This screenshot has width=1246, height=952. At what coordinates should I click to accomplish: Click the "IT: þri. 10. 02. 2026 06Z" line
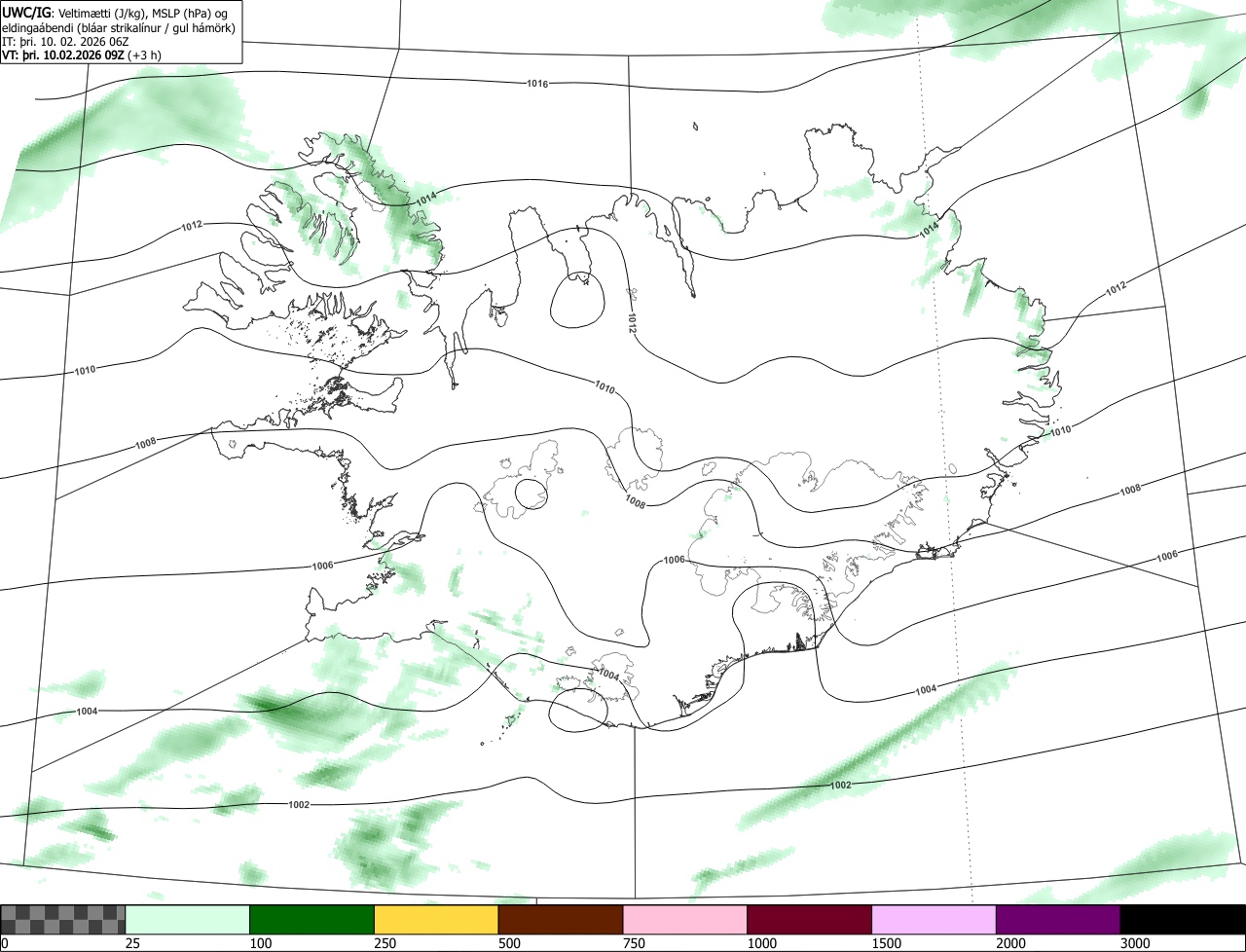pyautogui.click(x=67, y=41)
